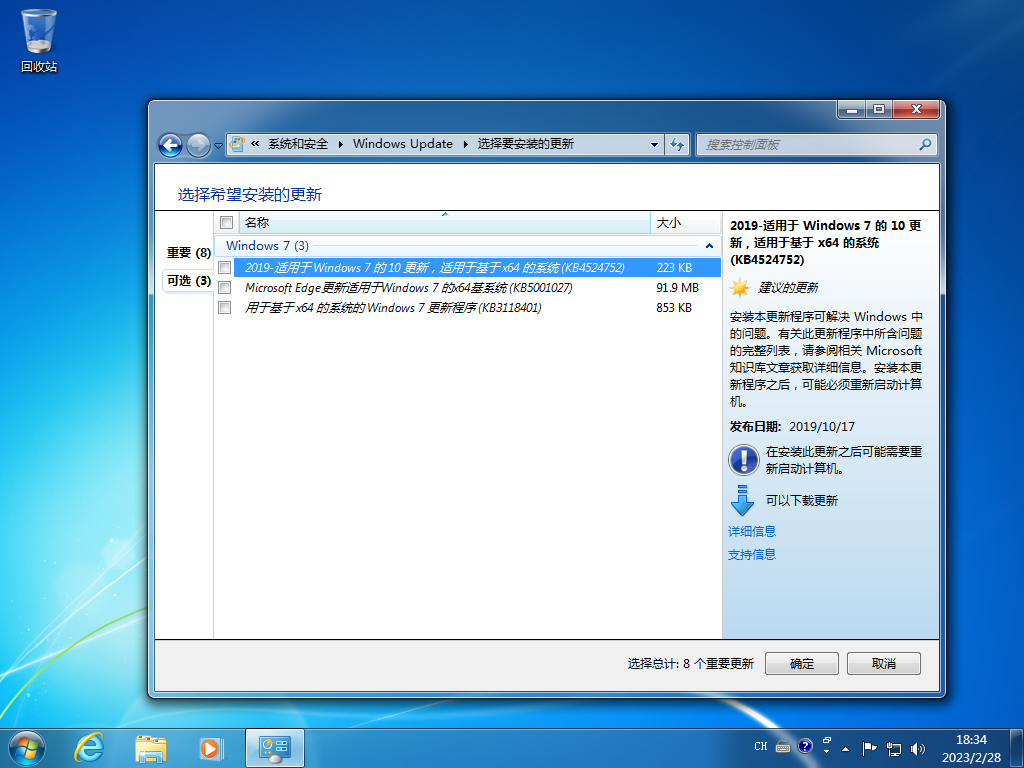Open the Recycle Bin desktop icon
The width and height of the screenshot is (1024, 768).
[39, 40]
